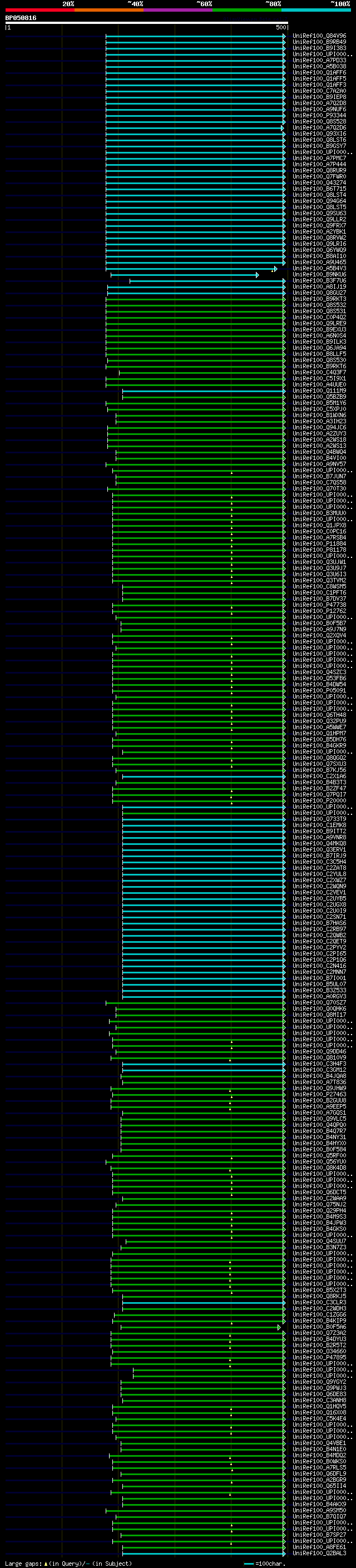The height and width of the screenshot is (1568, 356).
Task: Click hit UniRef100_Q70T30
Action: tap(319, 489)
